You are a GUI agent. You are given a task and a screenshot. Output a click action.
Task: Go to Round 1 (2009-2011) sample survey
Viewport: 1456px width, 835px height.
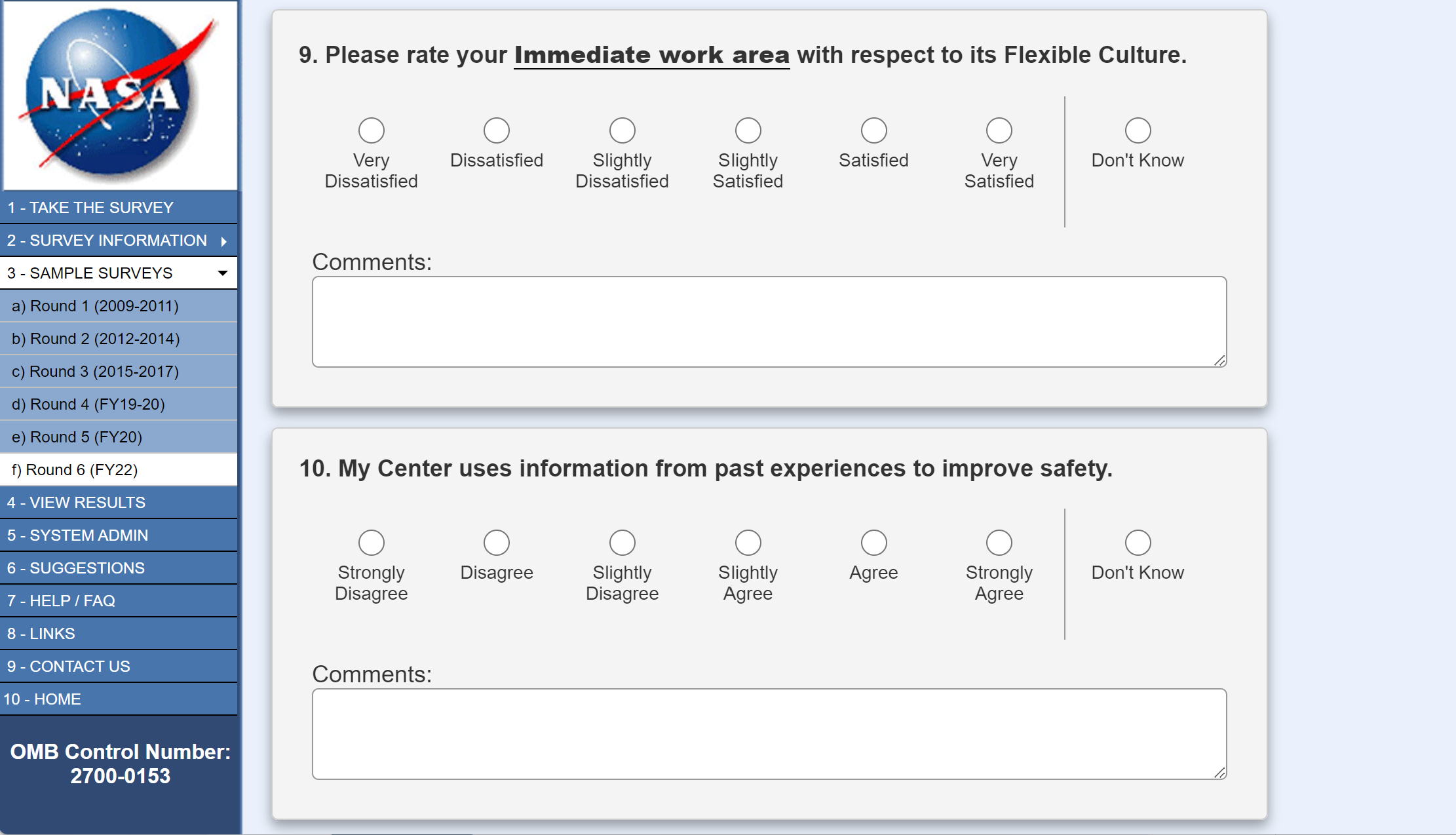tap(95, 306)
